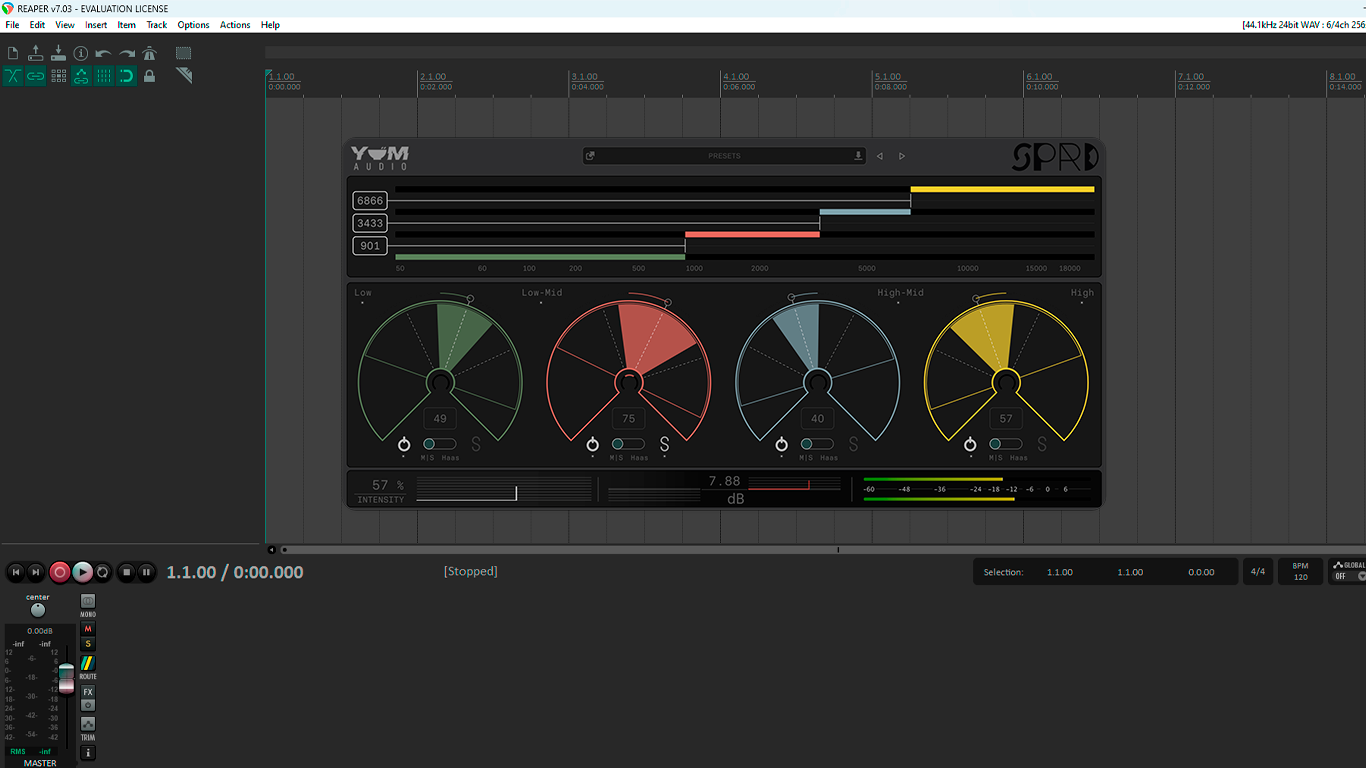Toggle the metronome icon

coord(150,53)
